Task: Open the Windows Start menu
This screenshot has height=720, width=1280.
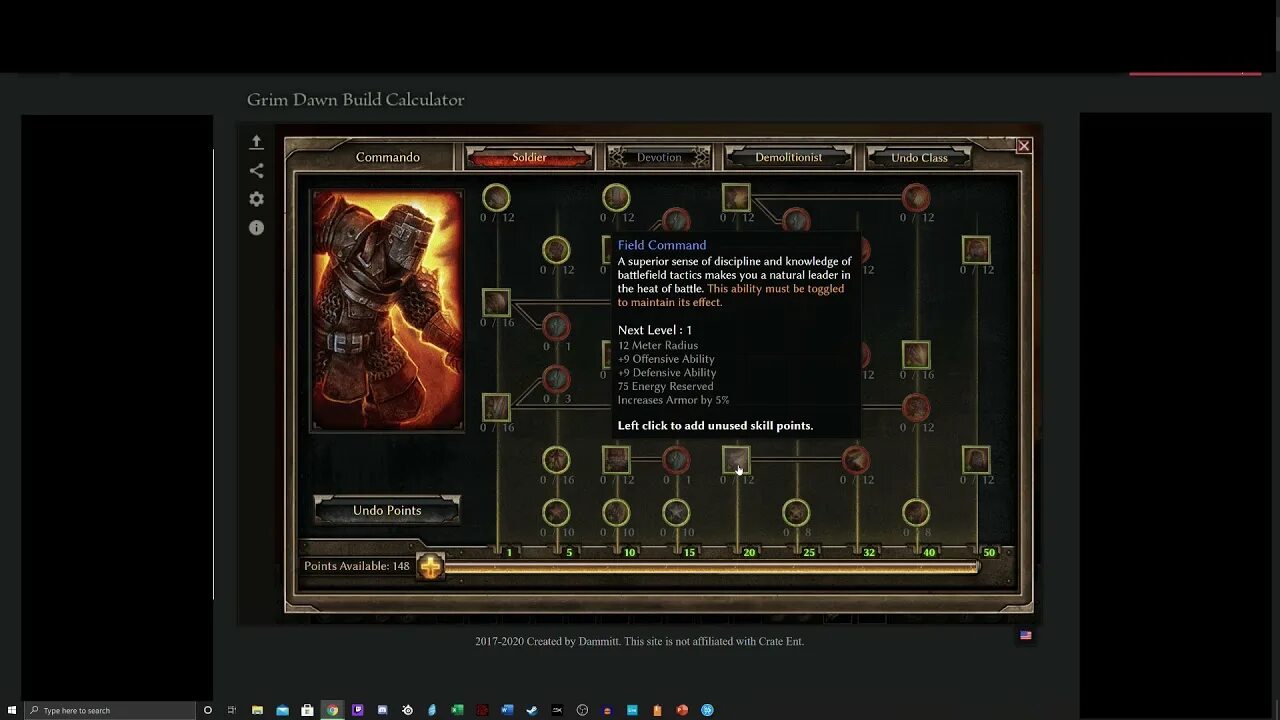Action: (x=11, y=710)
